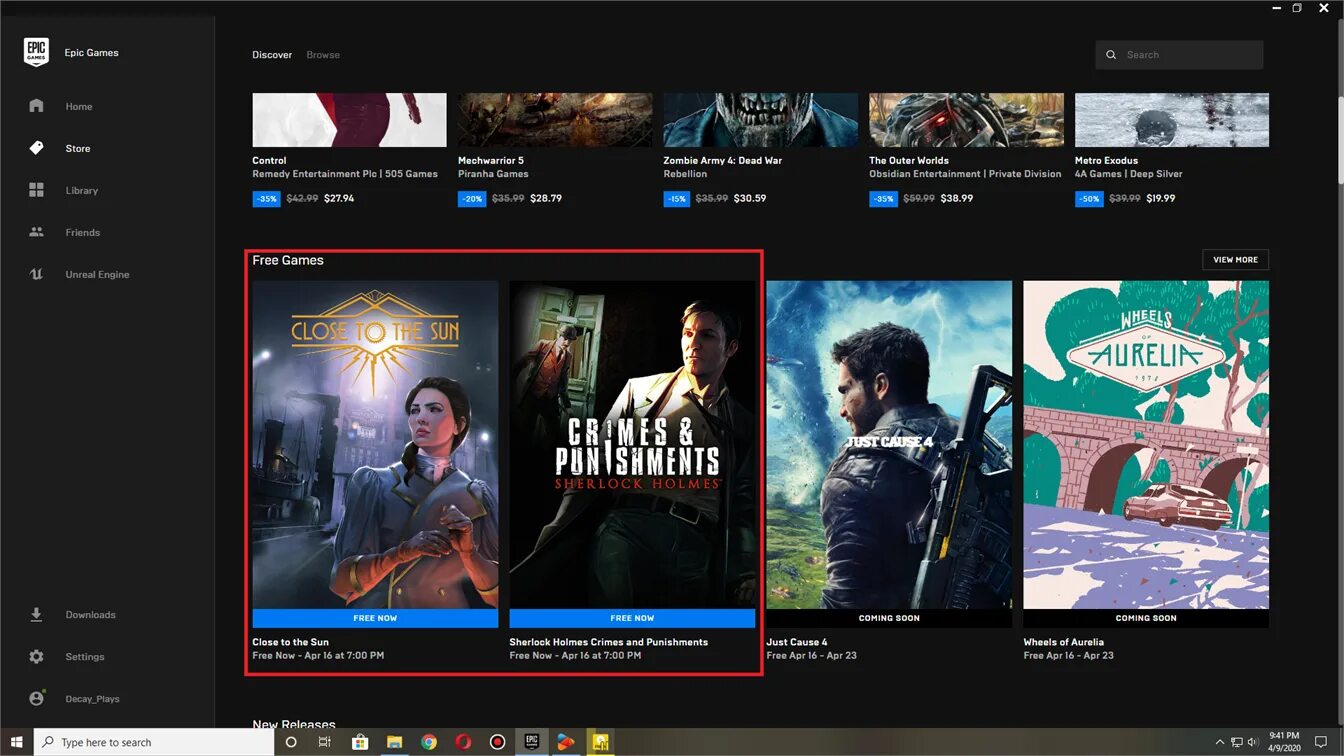Click the VIEW MORE button for Free Games
Screen dimensions: 1344x756
coord(1235,260)
